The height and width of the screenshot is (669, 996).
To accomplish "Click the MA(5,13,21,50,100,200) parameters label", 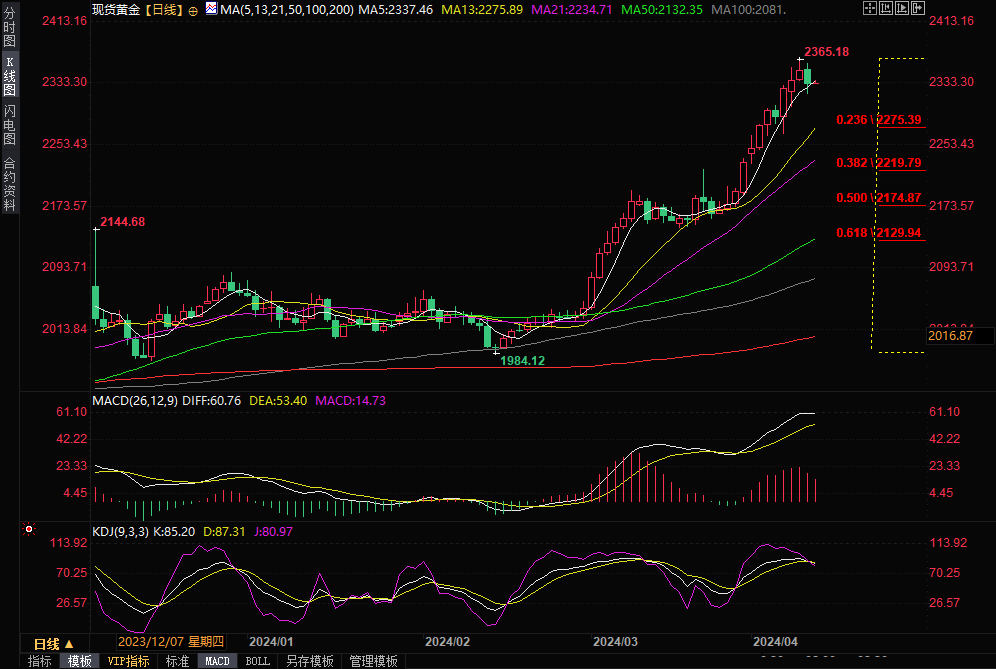I will (x=286, y=9).
